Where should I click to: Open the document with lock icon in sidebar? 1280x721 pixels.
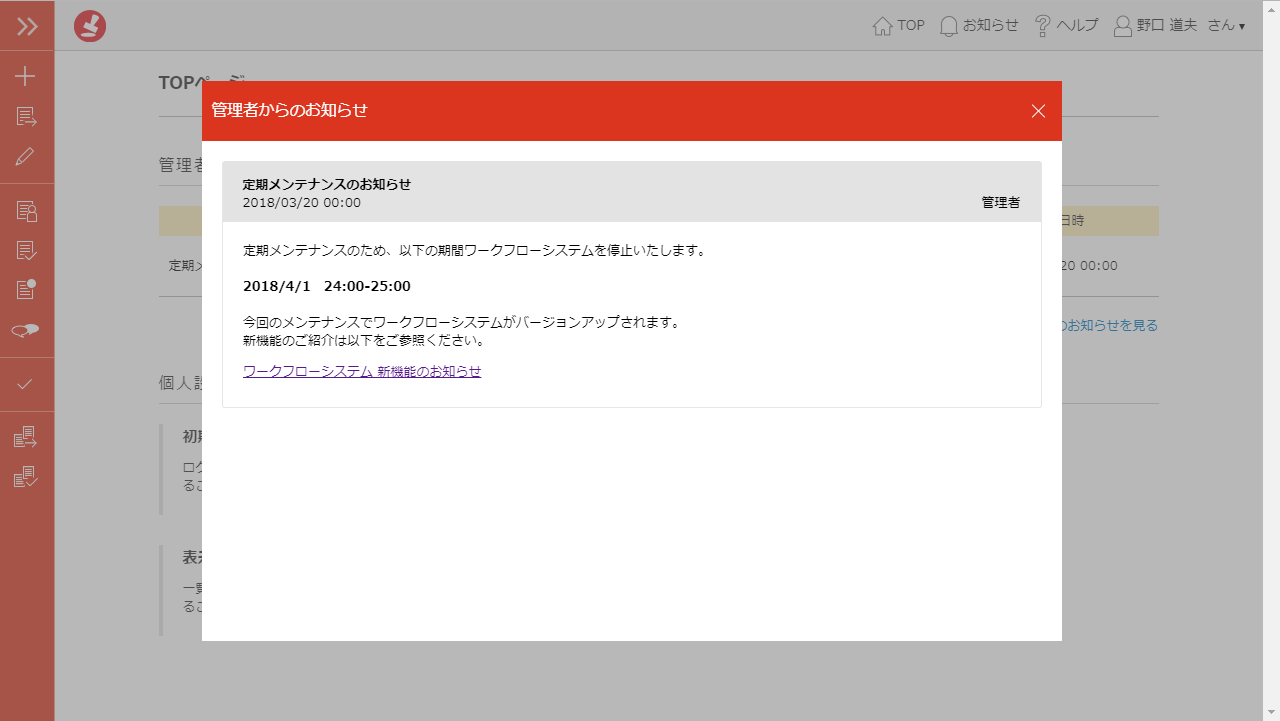26,211
